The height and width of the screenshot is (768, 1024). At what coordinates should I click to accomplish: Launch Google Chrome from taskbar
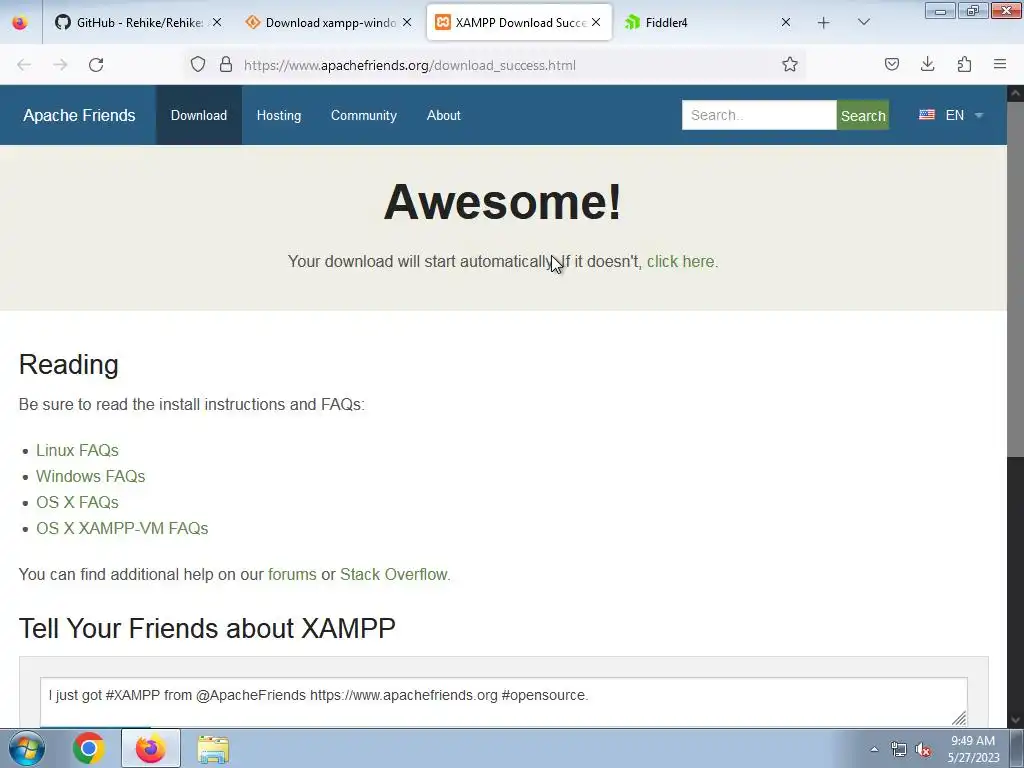pos(89,748)
